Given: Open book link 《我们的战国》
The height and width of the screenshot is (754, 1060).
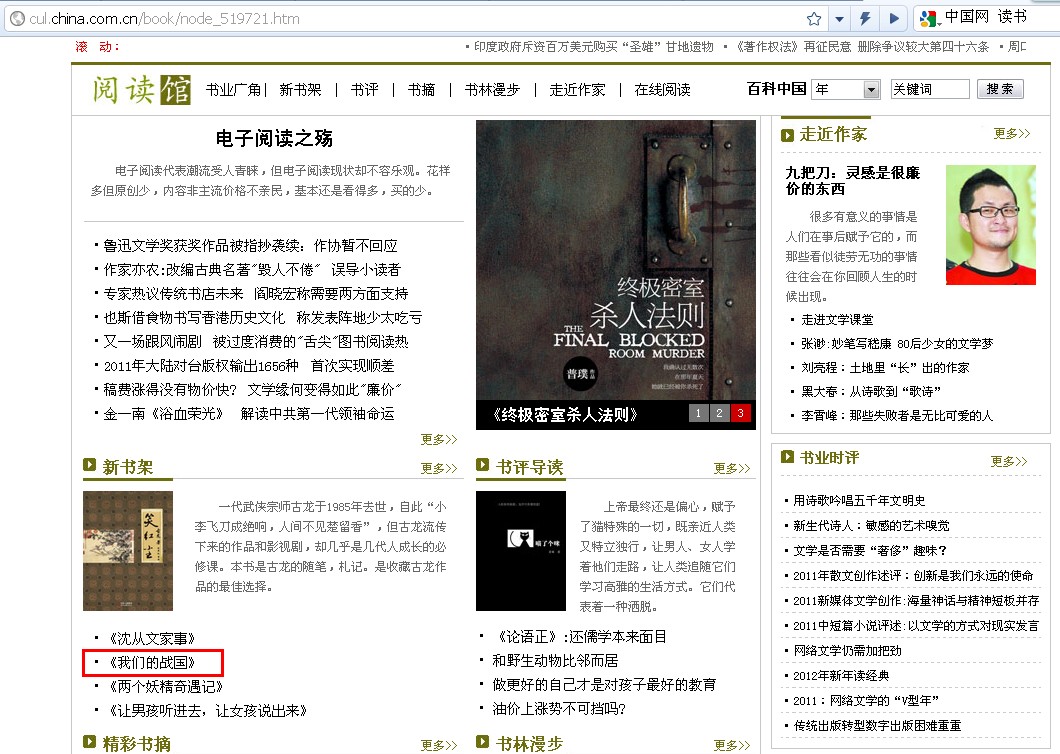Looking at the screenshot, I should 152,663.
